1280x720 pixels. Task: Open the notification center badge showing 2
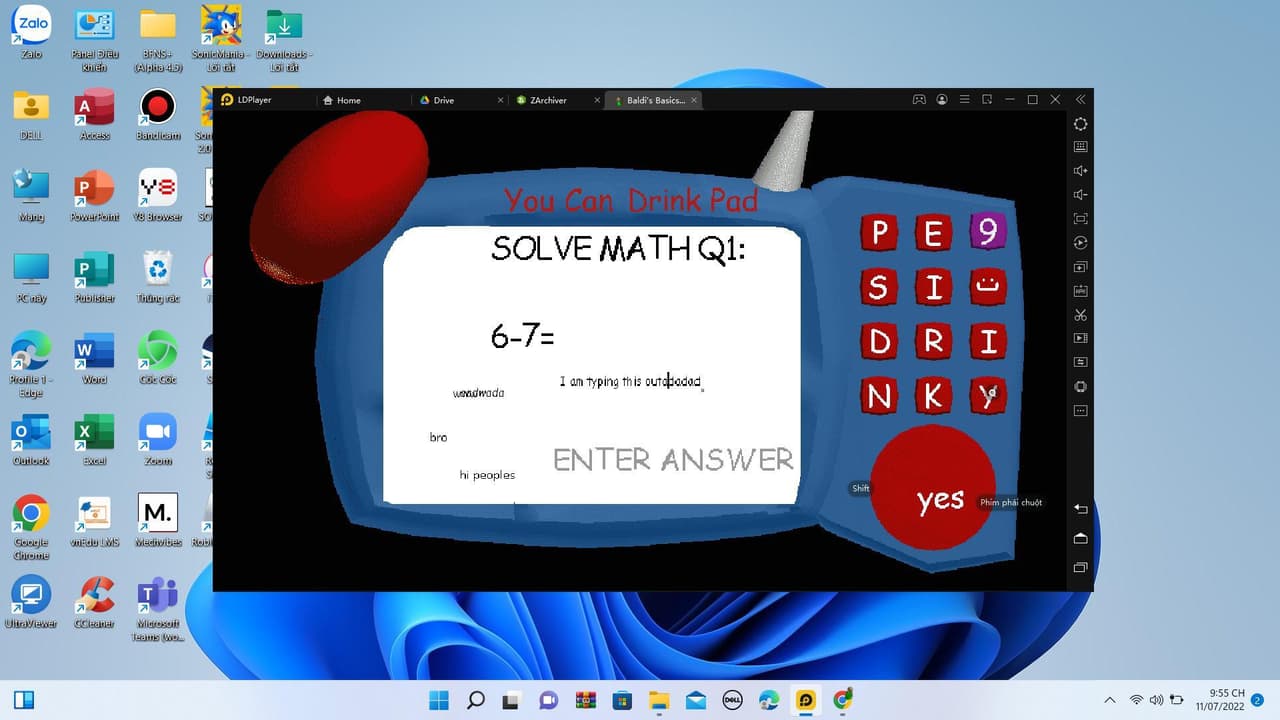tap(1257, 700)
